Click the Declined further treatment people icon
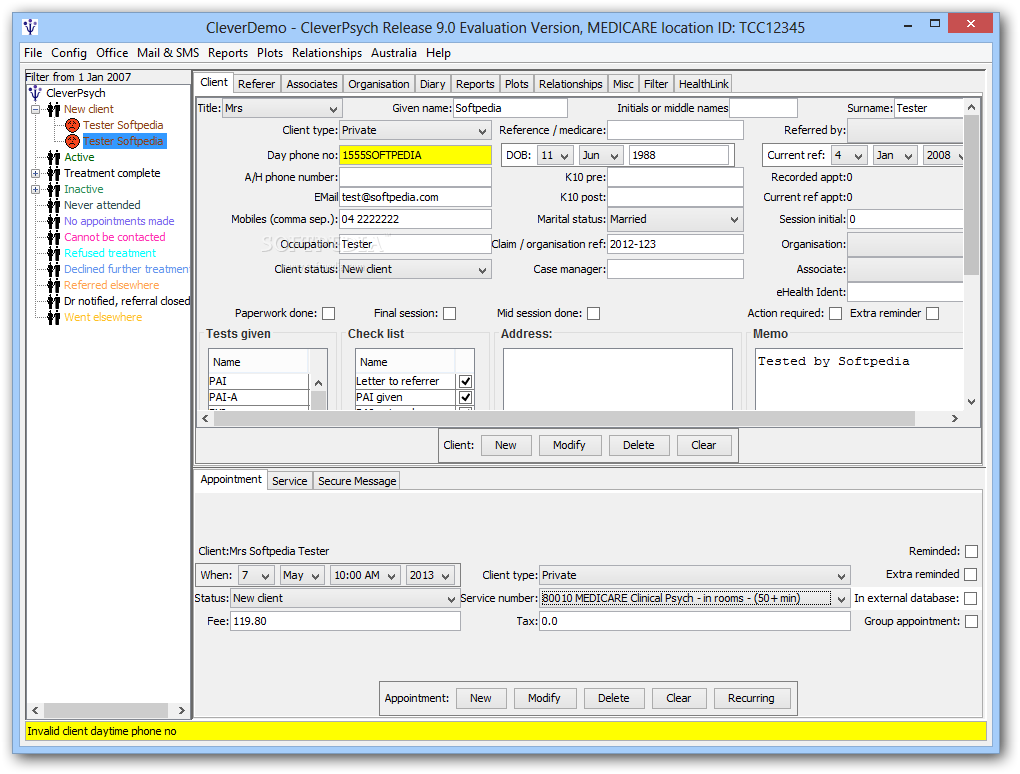Screen dimensions: 1020x774 [x=54, y=269]
